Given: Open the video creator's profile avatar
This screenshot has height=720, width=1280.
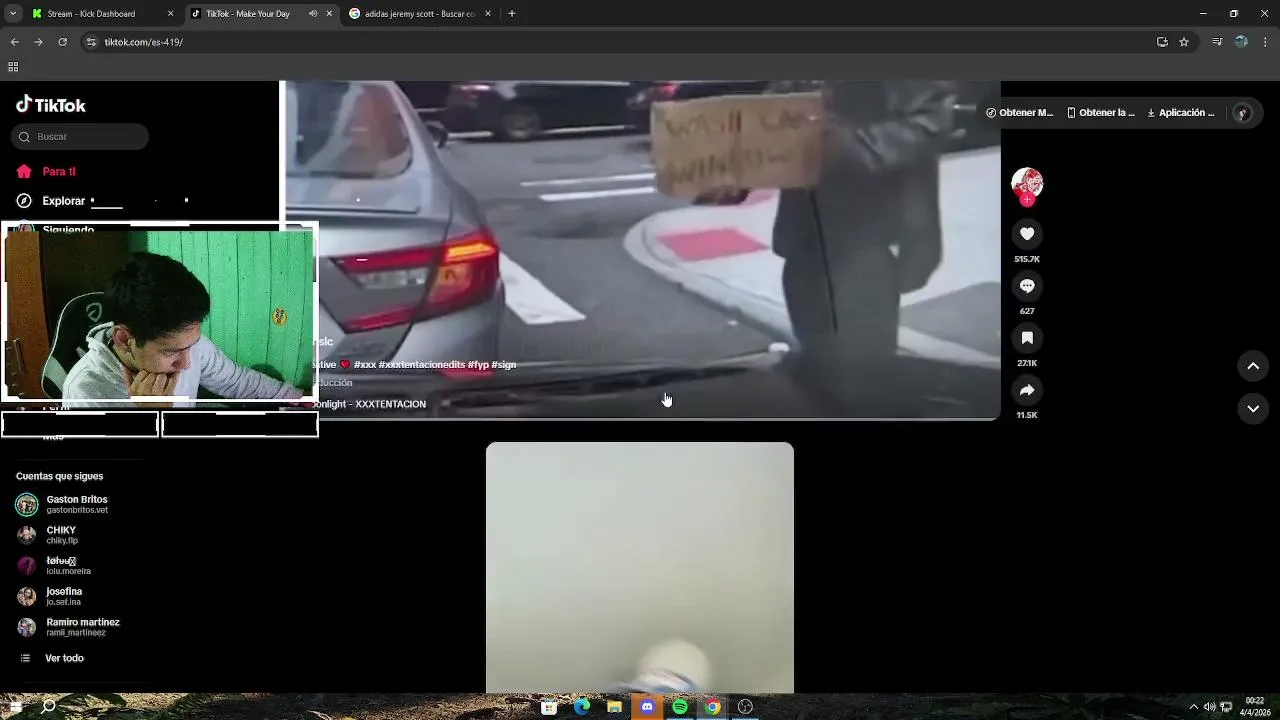Looking at the screenshot, I should [x=1027, y=183].
